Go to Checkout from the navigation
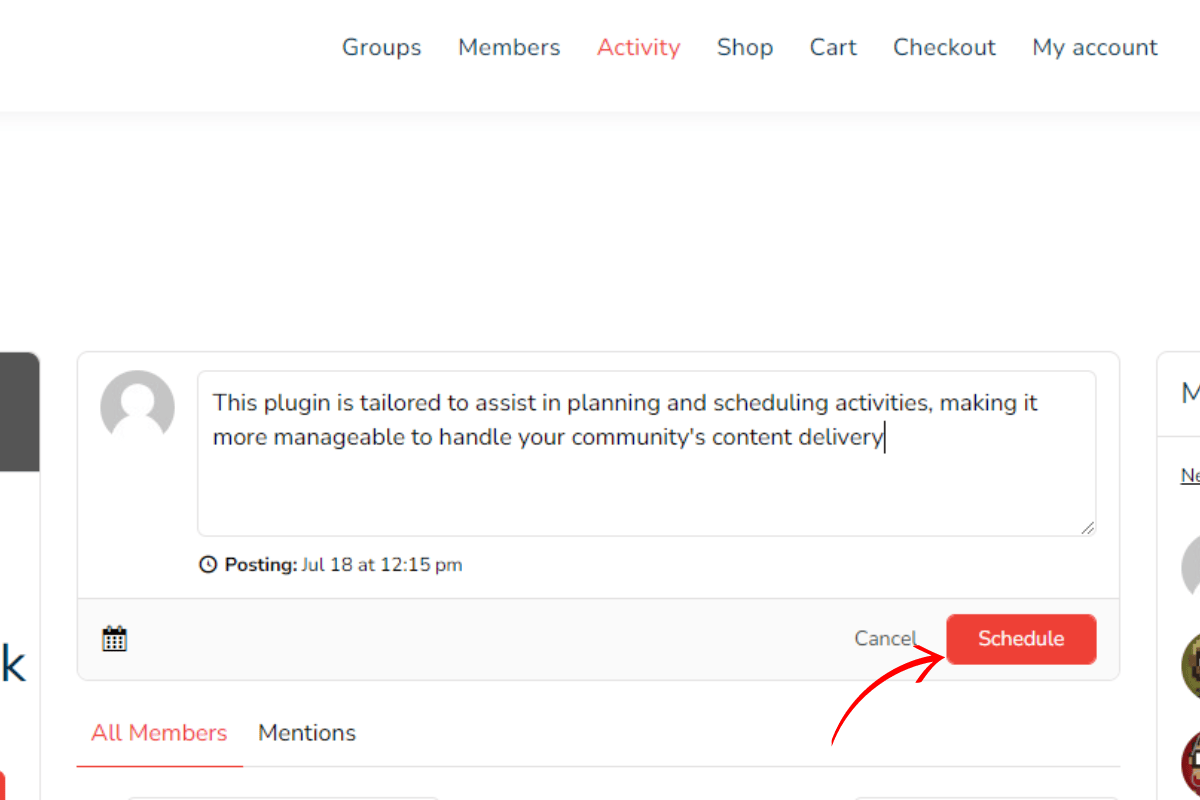This screenshot has height=800, width=1200. pyautogui.click(x=945, y=47)
